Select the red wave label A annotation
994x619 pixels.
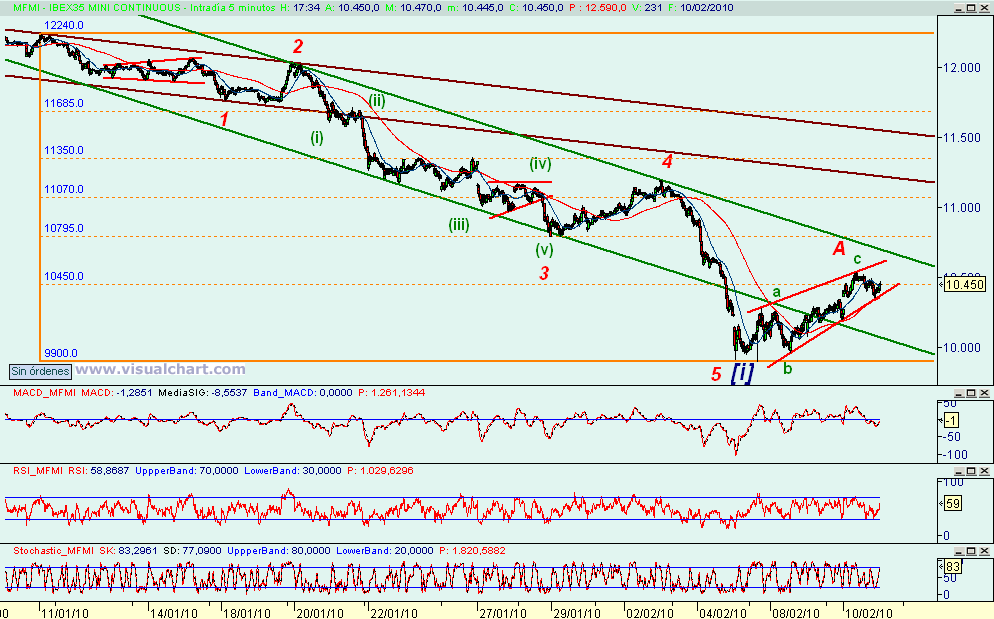[839, 246]
